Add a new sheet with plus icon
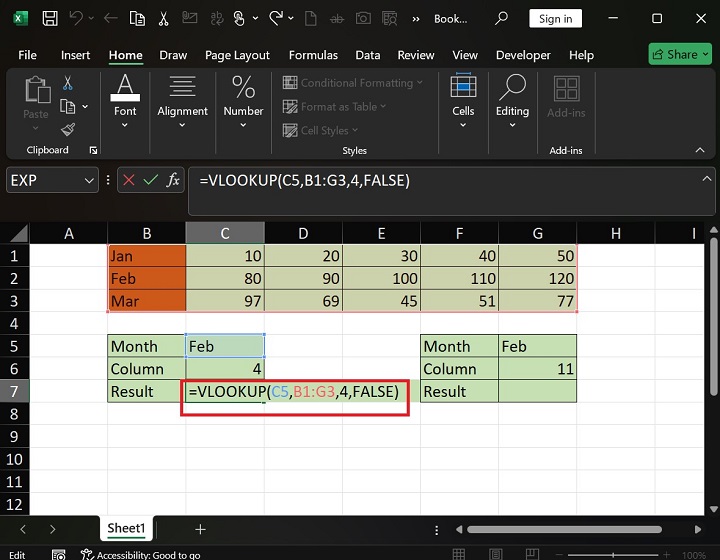The width and height of the screenshot is (720, 560). [200, 529]
